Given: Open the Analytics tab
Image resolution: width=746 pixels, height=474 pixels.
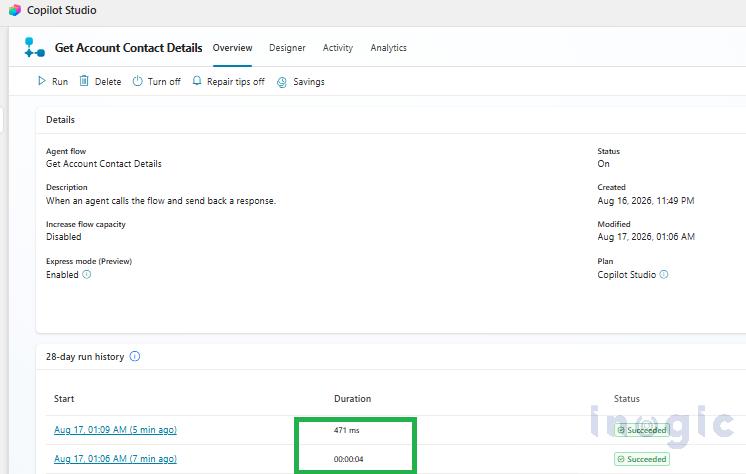Looking at the screenshot, I should pos(389,48).
